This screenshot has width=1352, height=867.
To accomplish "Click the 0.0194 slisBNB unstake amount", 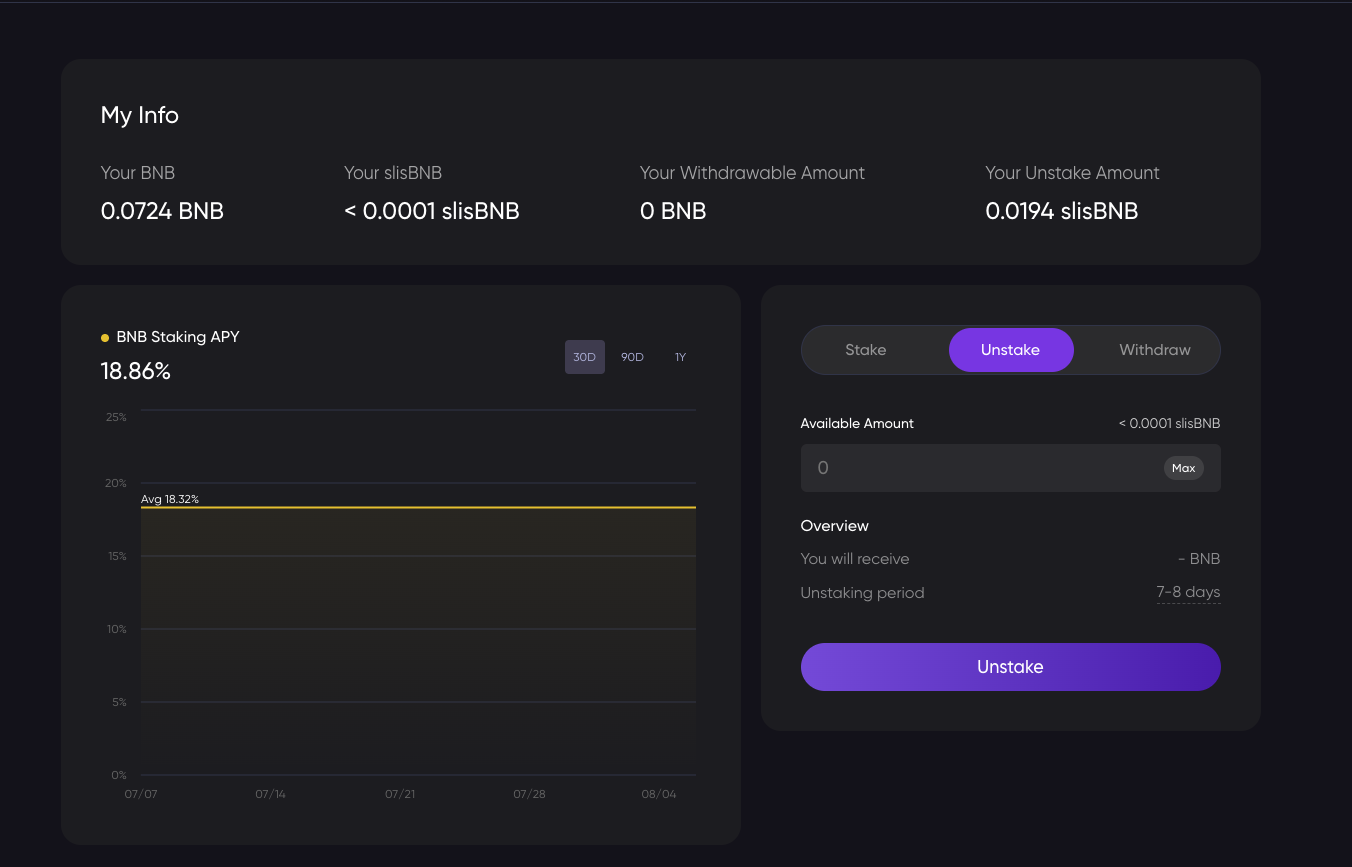I will 1061,211.
